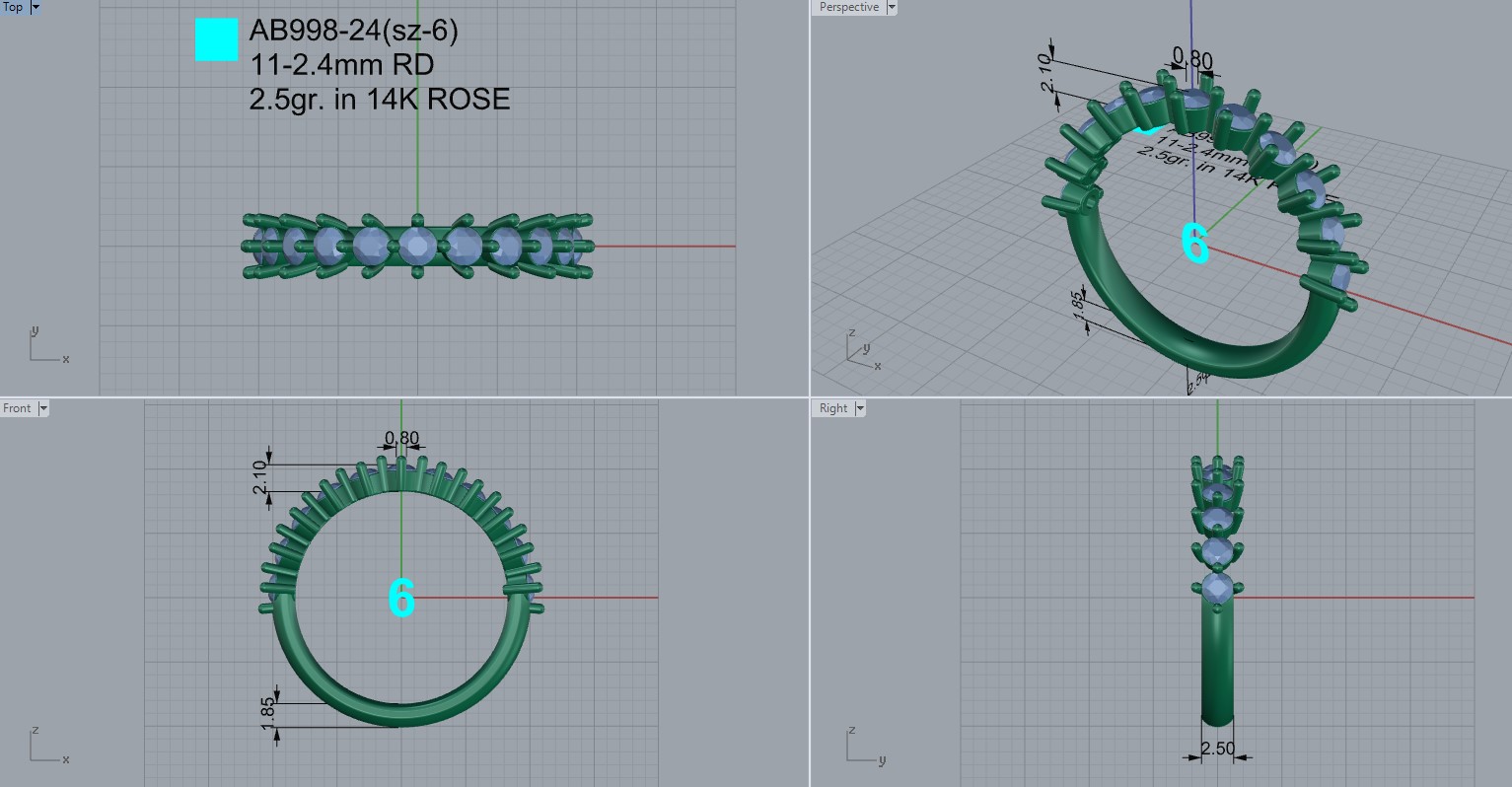Open the Perspective viewport dropdown arrow
The height and width of the screenshot is (787, 1512).
tap(891, 7)
